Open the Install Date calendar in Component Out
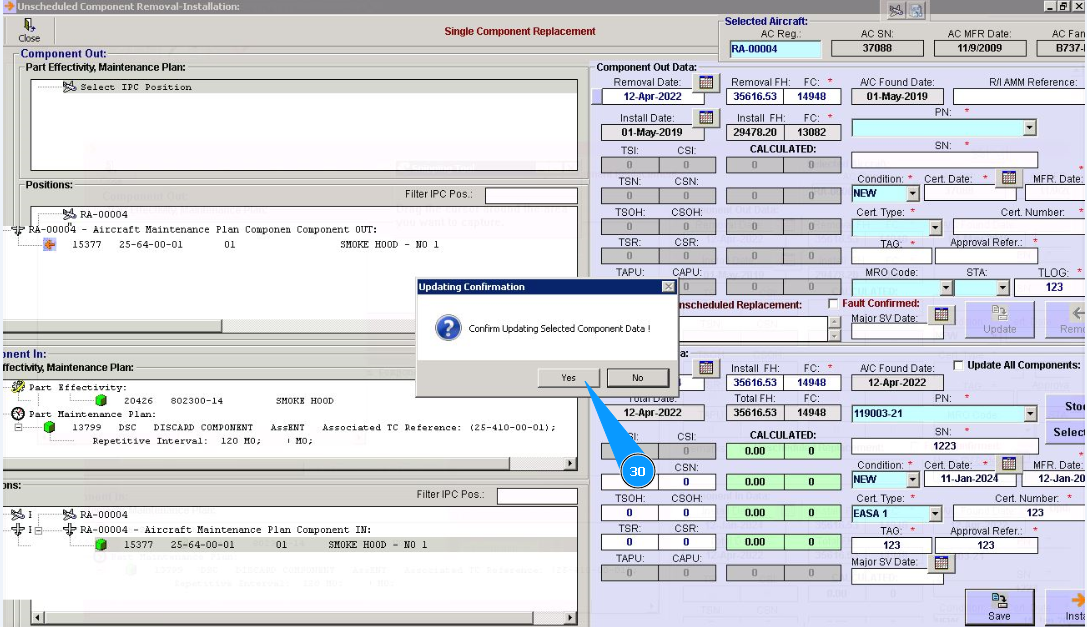The height and width of the screenshot is (633, 1087). coord(707,118)
